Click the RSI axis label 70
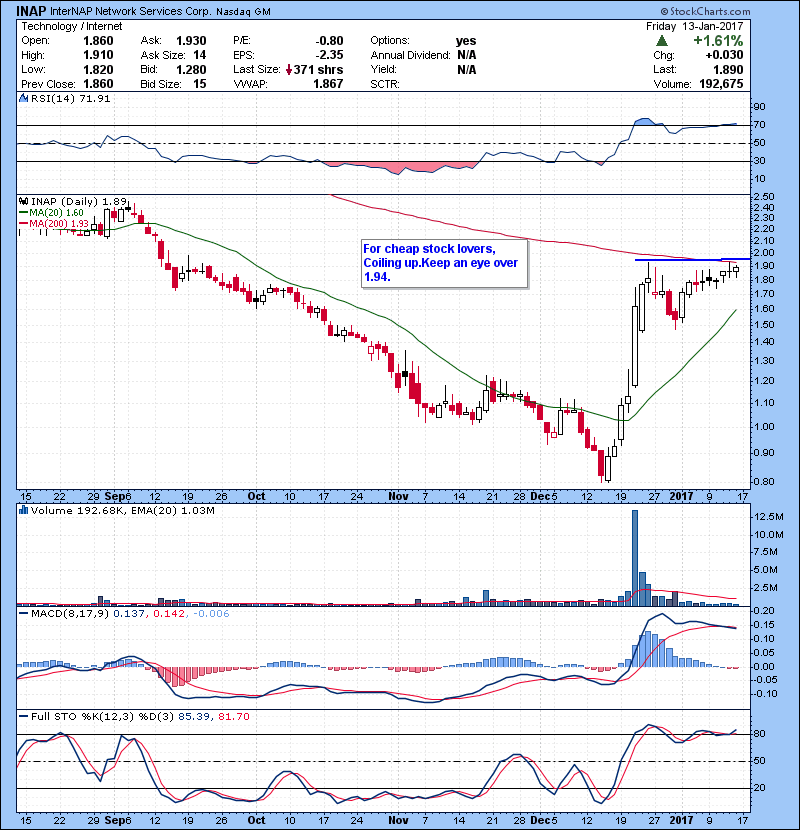Viewport: 800px width, 830px height. (759, 125)
